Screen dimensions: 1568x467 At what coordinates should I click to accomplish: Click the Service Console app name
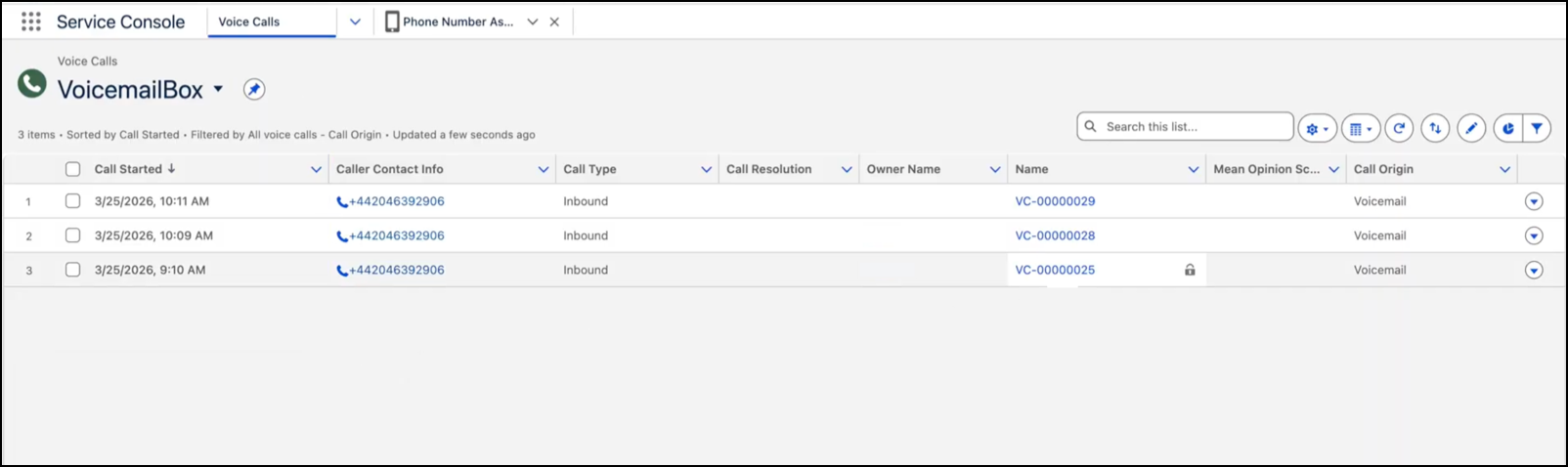click(x=120, y=21)
